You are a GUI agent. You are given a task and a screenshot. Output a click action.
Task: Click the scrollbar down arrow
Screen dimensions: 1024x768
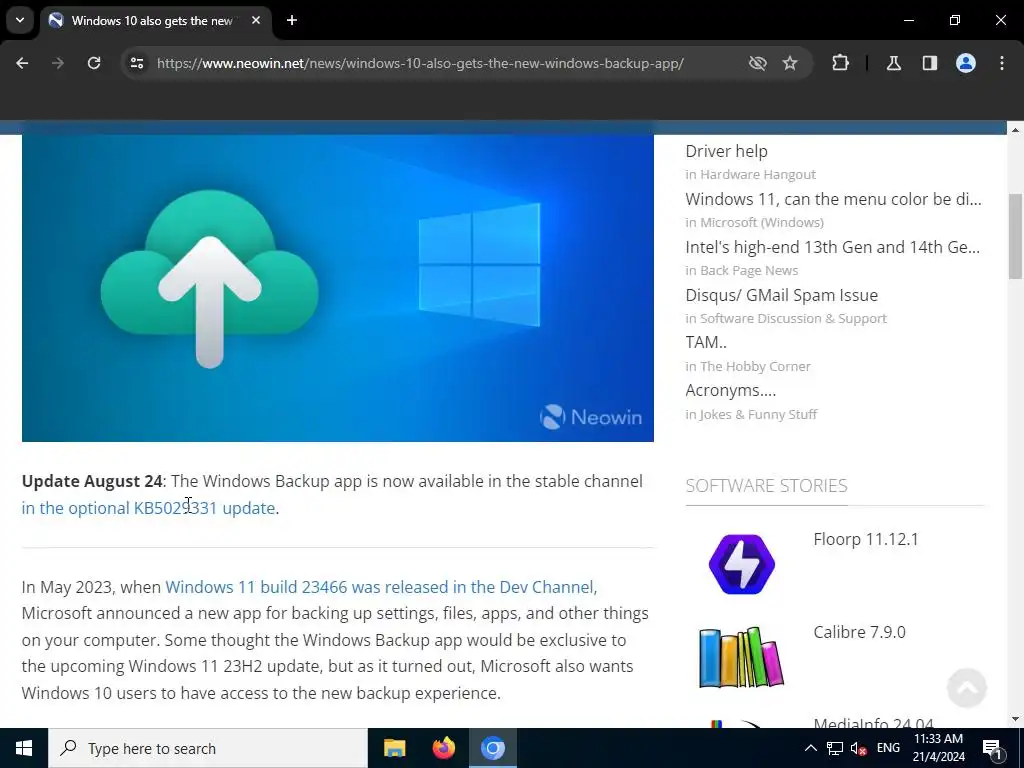point(1015,719)
